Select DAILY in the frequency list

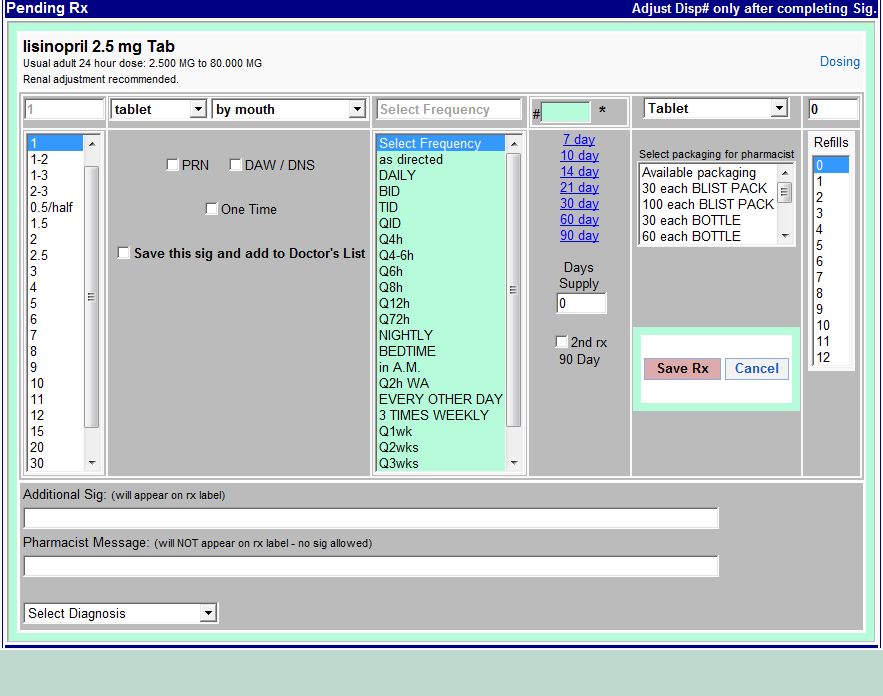click(x=441, y=175)
